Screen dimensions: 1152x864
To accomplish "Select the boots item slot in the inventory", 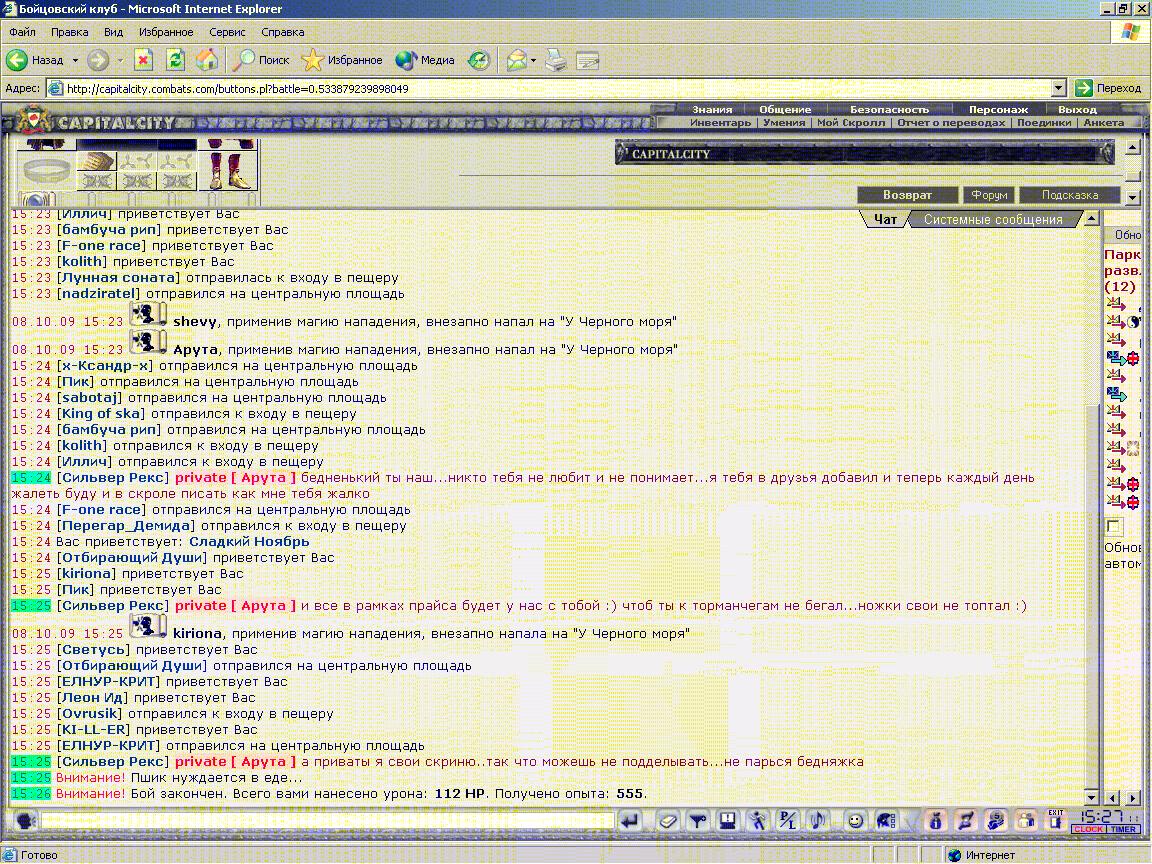I will [228, 170].
